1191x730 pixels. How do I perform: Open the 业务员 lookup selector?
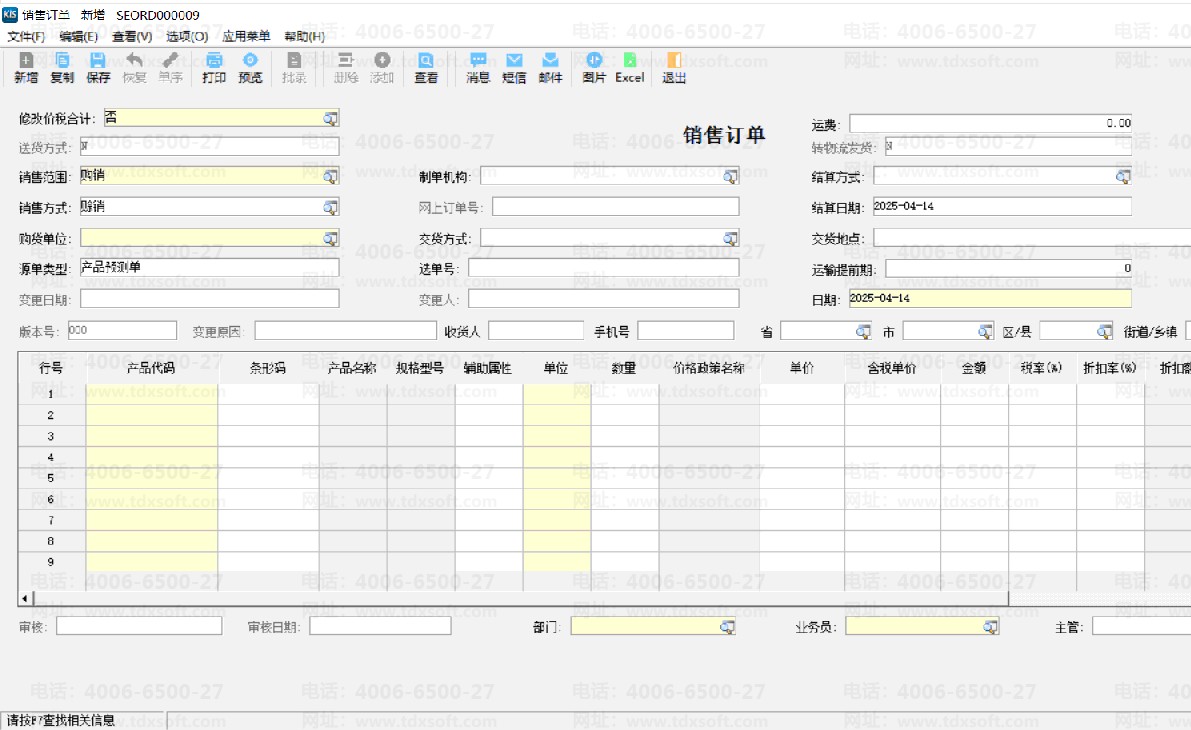point(989,626)
